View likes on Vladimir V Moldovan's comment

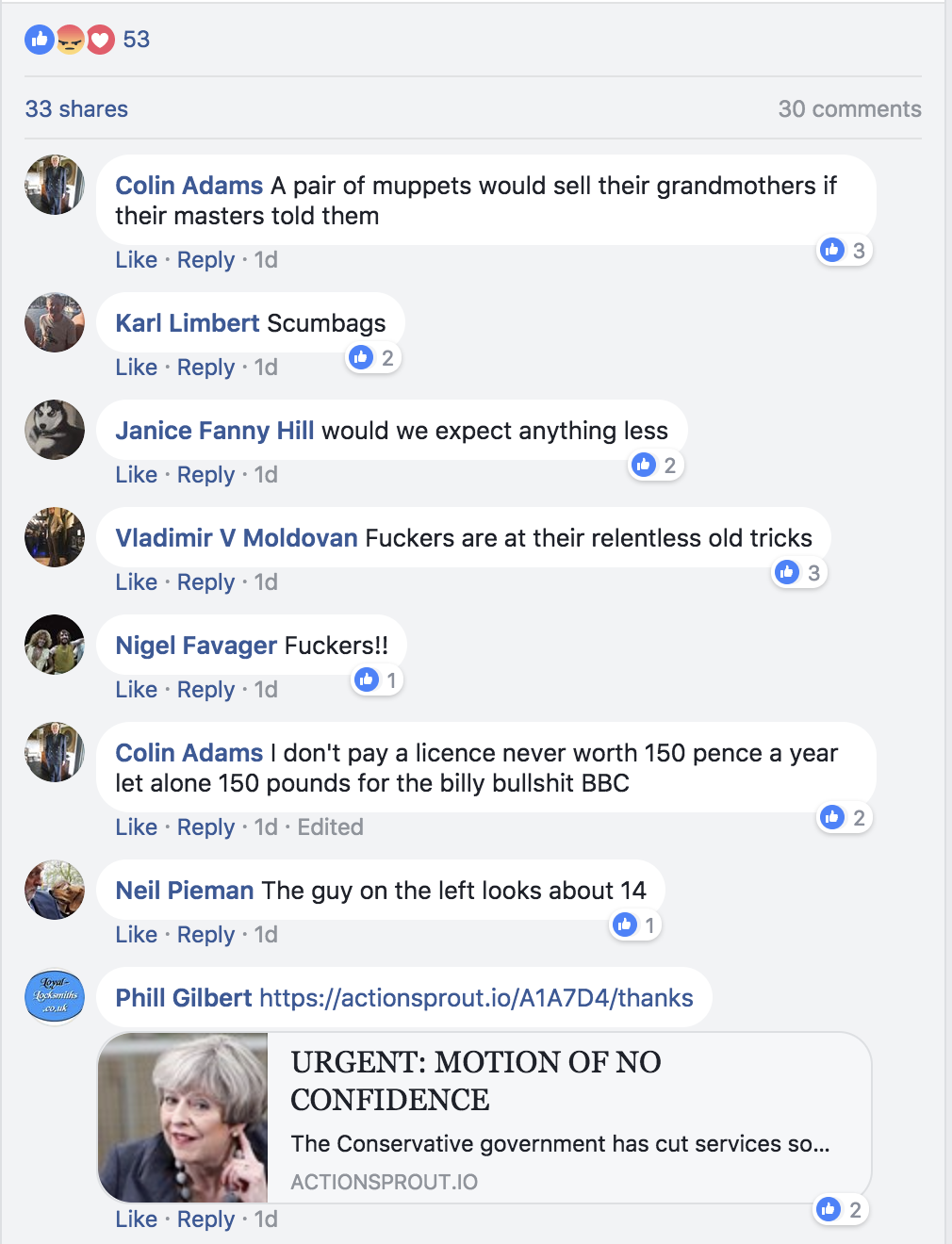pyautogui.click(x=800, y=573)
